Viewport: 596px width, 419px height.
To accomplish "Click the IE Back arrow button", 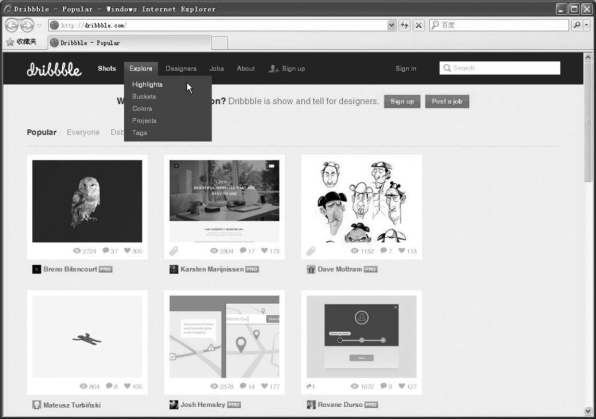I will [12, 25].
